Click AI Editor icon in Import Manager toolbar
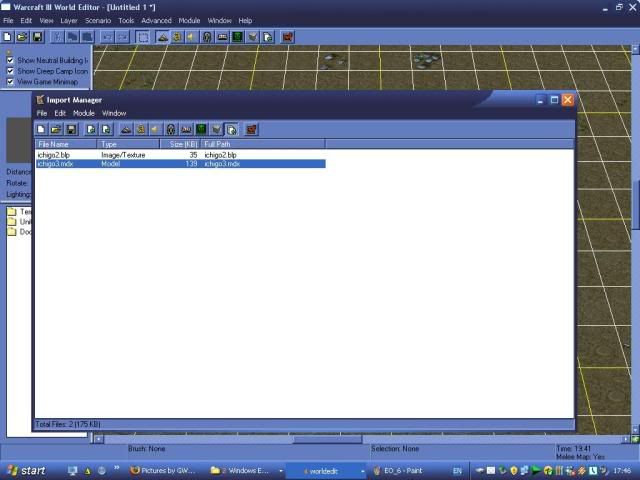Screen dimensions: 640x480 point(201,130)
